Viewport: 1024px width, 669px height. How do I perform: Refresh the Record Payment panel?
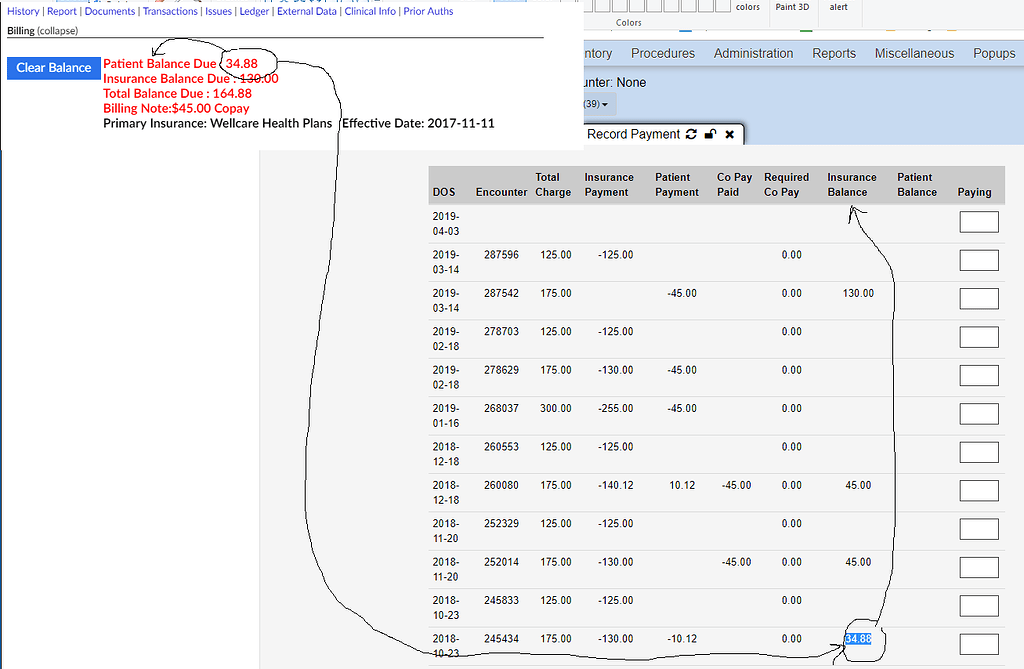pos(688,133)
